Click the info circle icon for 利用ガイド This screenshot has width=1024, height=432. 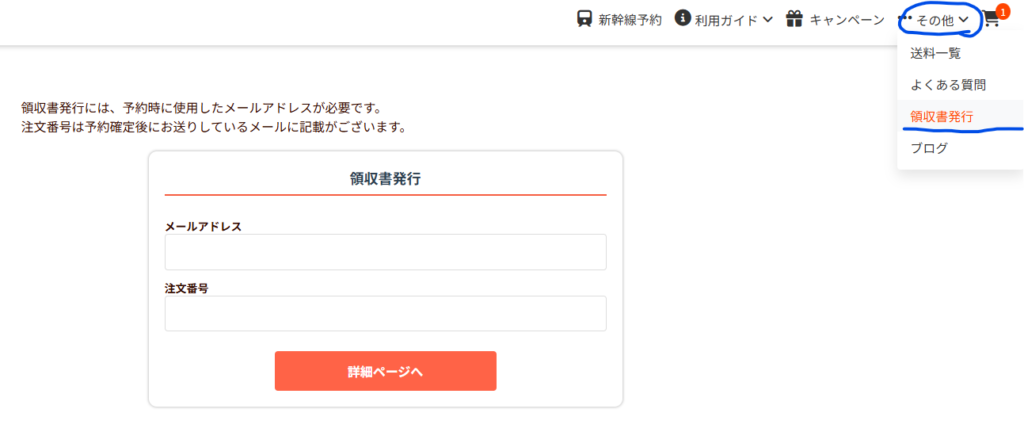[x=683, y=18]
